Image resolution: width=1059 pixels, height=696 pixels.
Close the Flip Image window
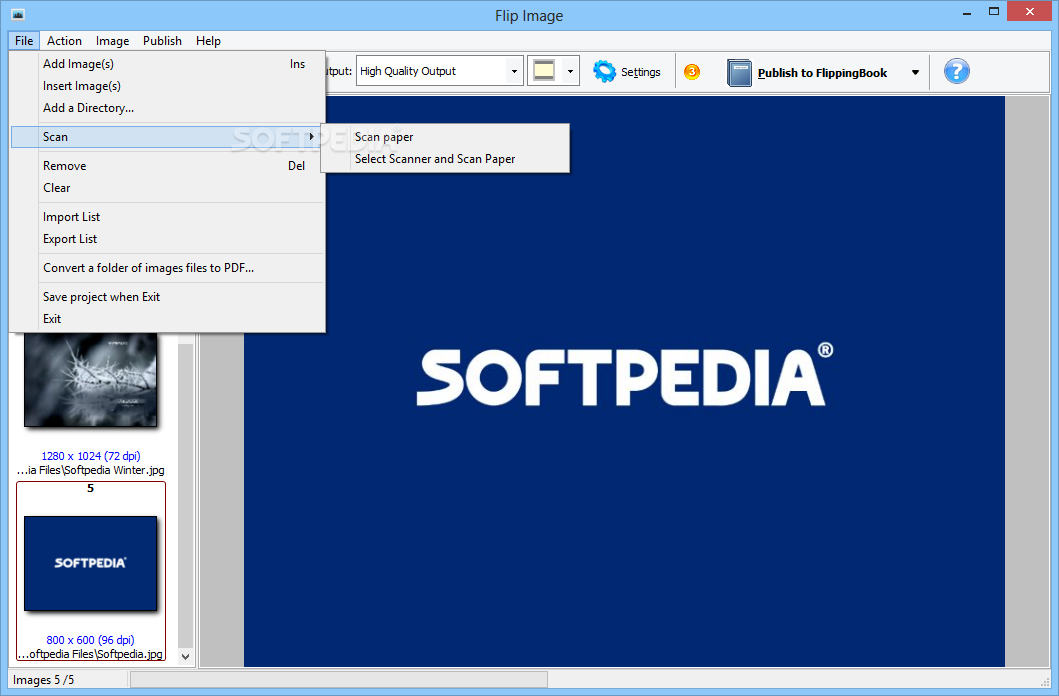coord(1030,11)
